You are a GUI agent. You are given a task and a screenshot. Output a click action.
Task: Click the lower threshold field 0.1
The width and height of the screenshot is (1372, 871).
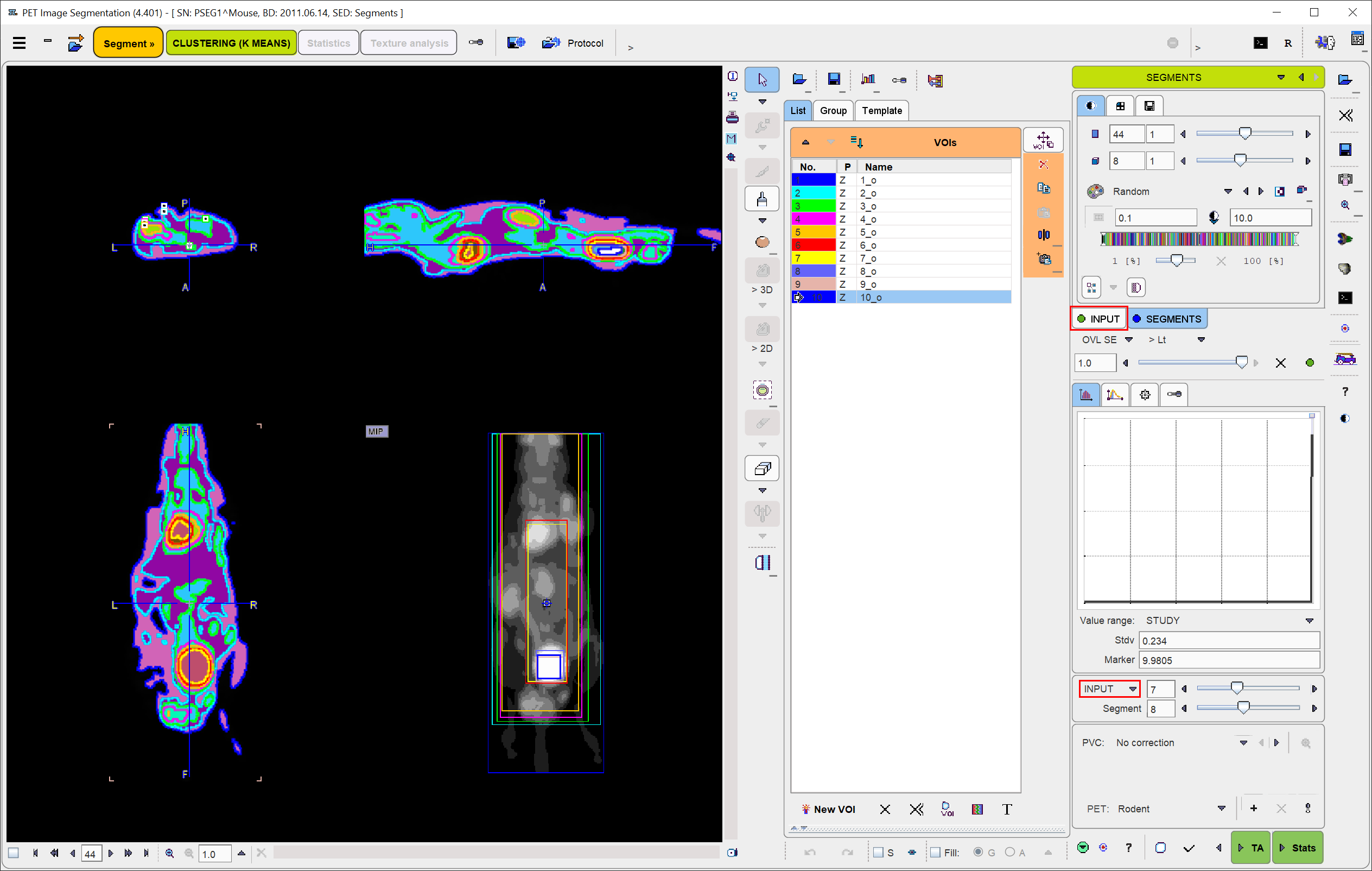click(x=1155, y=218)
